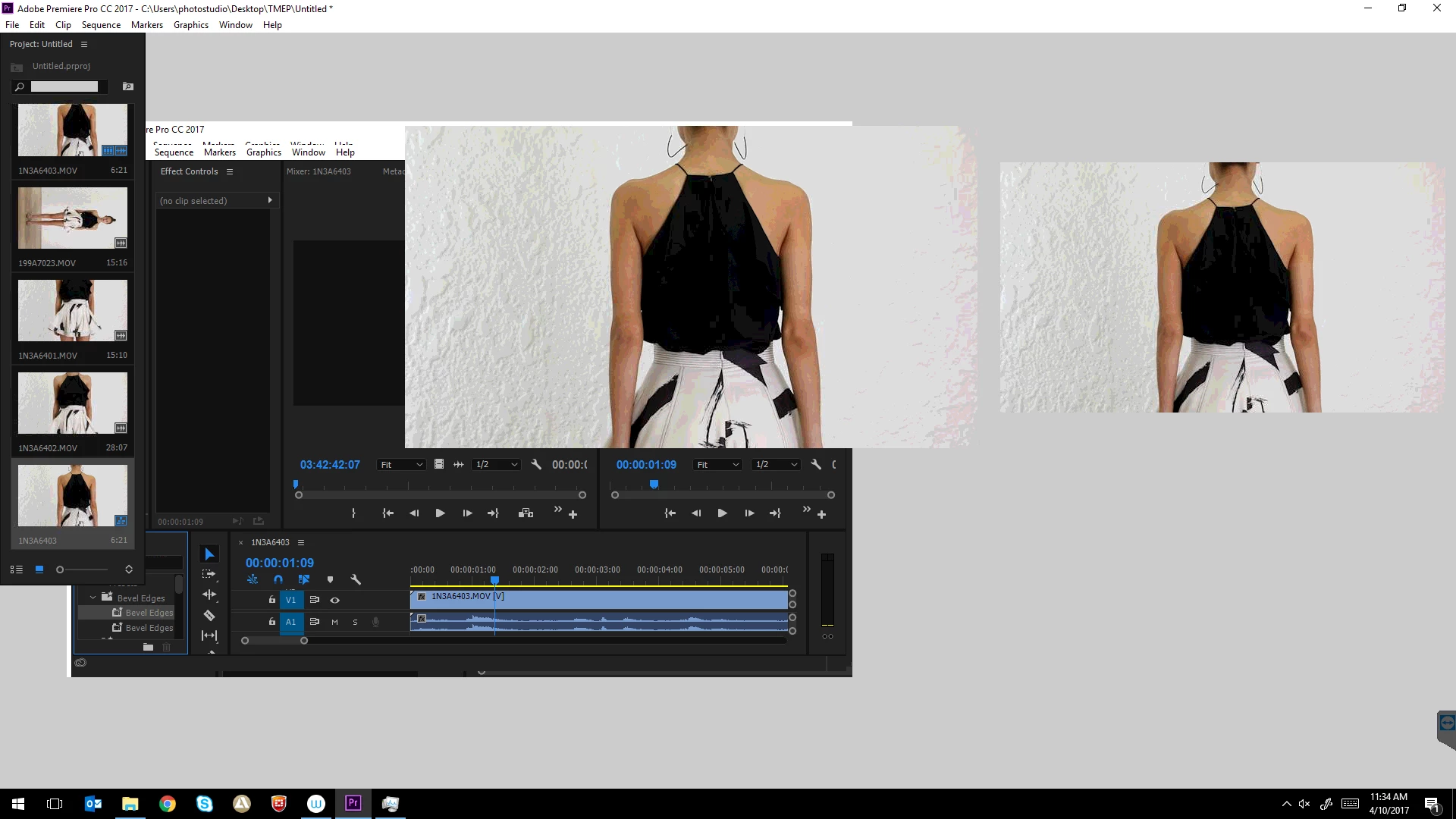This screenshot has height=819, width=1456.
Task: Open timeline display settings wrench
Action: (356, 579)
